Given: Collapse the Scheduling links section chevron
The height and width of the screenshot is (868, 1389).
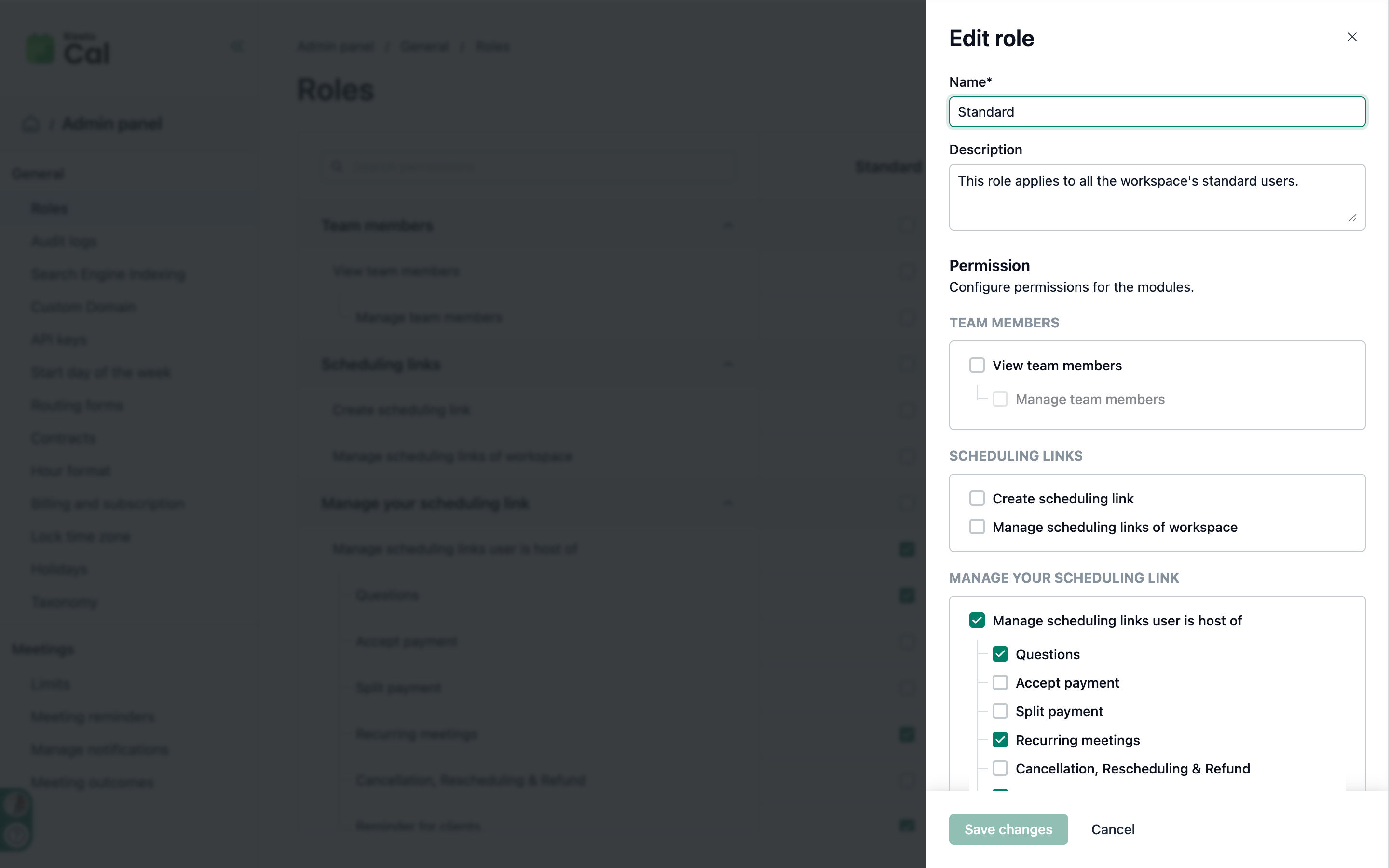Looking at the screenshot, I should coord(728,364).
